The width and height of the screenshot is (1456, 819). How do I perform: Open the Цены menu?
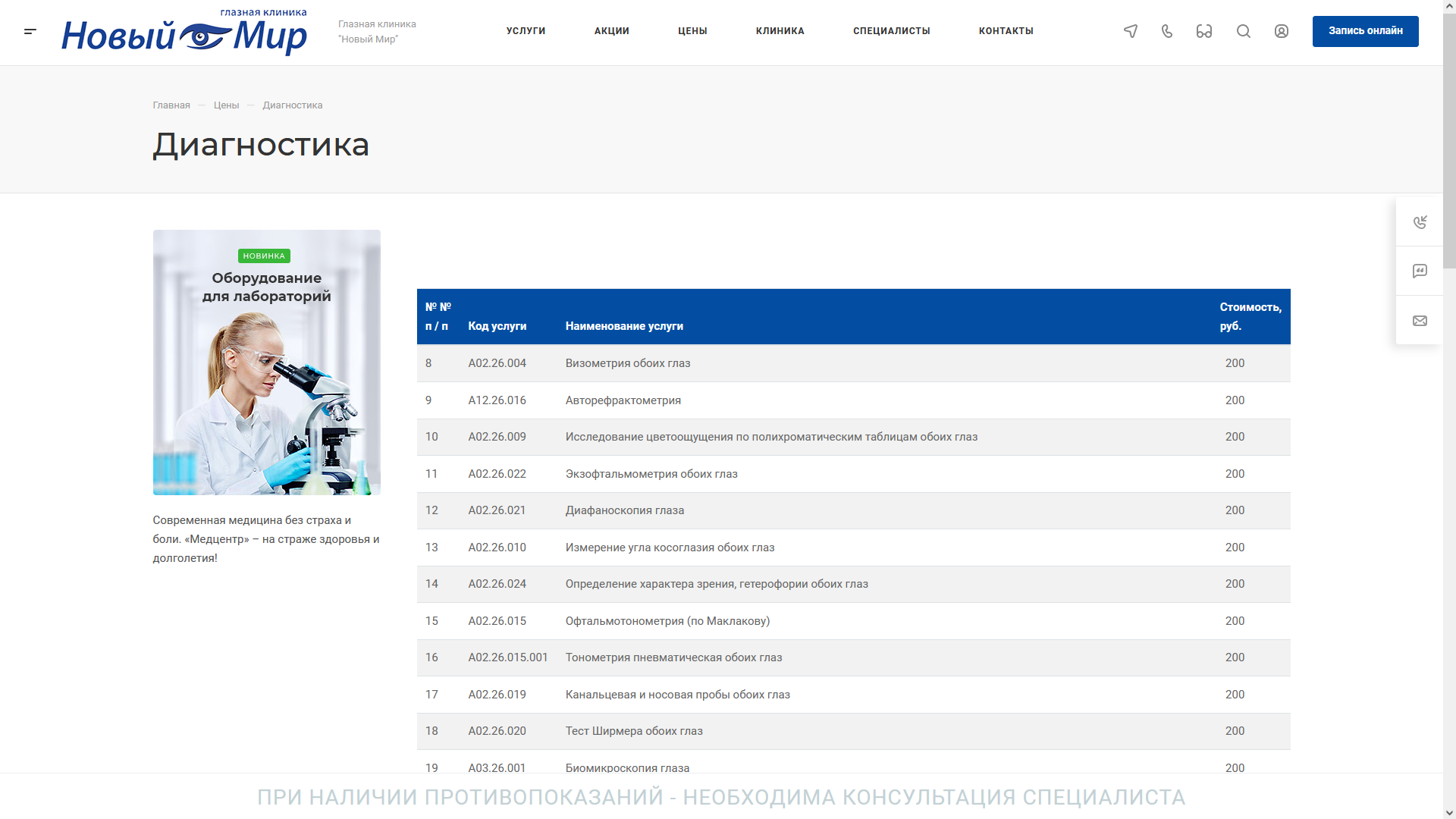click(x=692, y=31)
